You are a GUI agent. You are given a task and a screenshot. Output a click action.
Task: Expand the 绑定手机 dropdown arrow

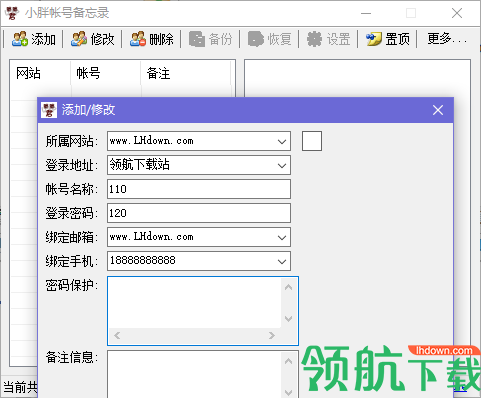[x=282, y=261]
